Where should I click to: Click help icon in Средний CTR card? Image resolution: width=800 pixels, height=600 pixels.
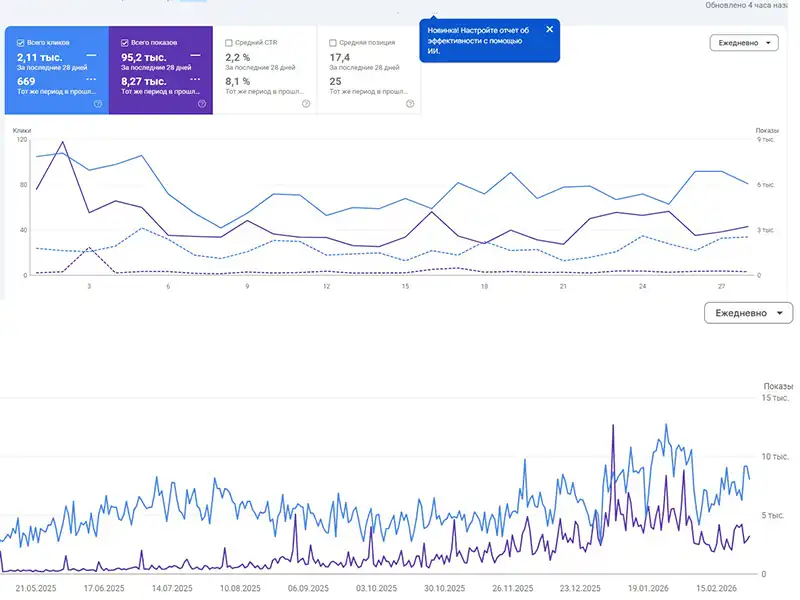(306, 103)
